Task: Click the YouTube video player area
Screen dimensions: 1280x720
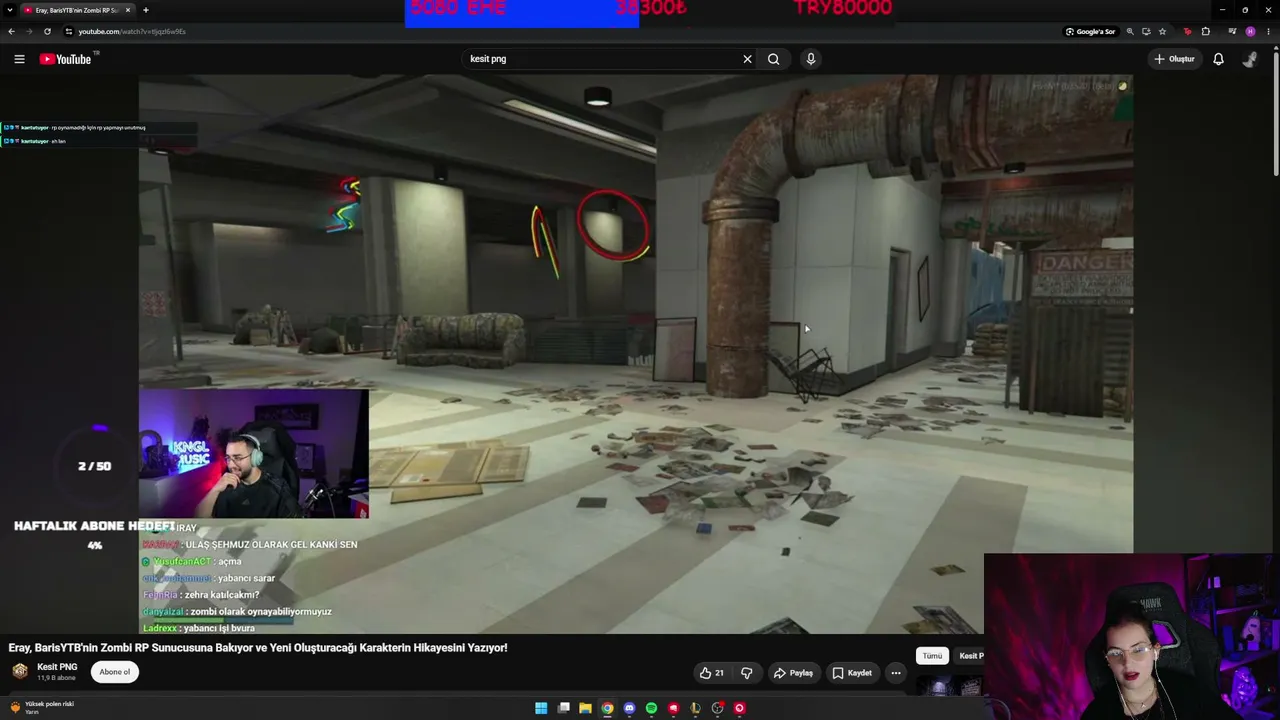Action: coord(636,355)
